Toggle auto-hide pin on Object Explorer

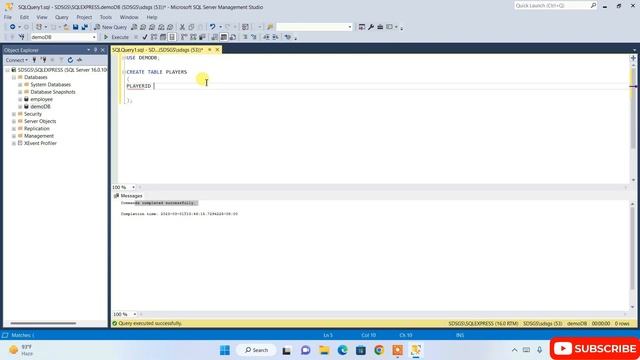pos(96,50)
